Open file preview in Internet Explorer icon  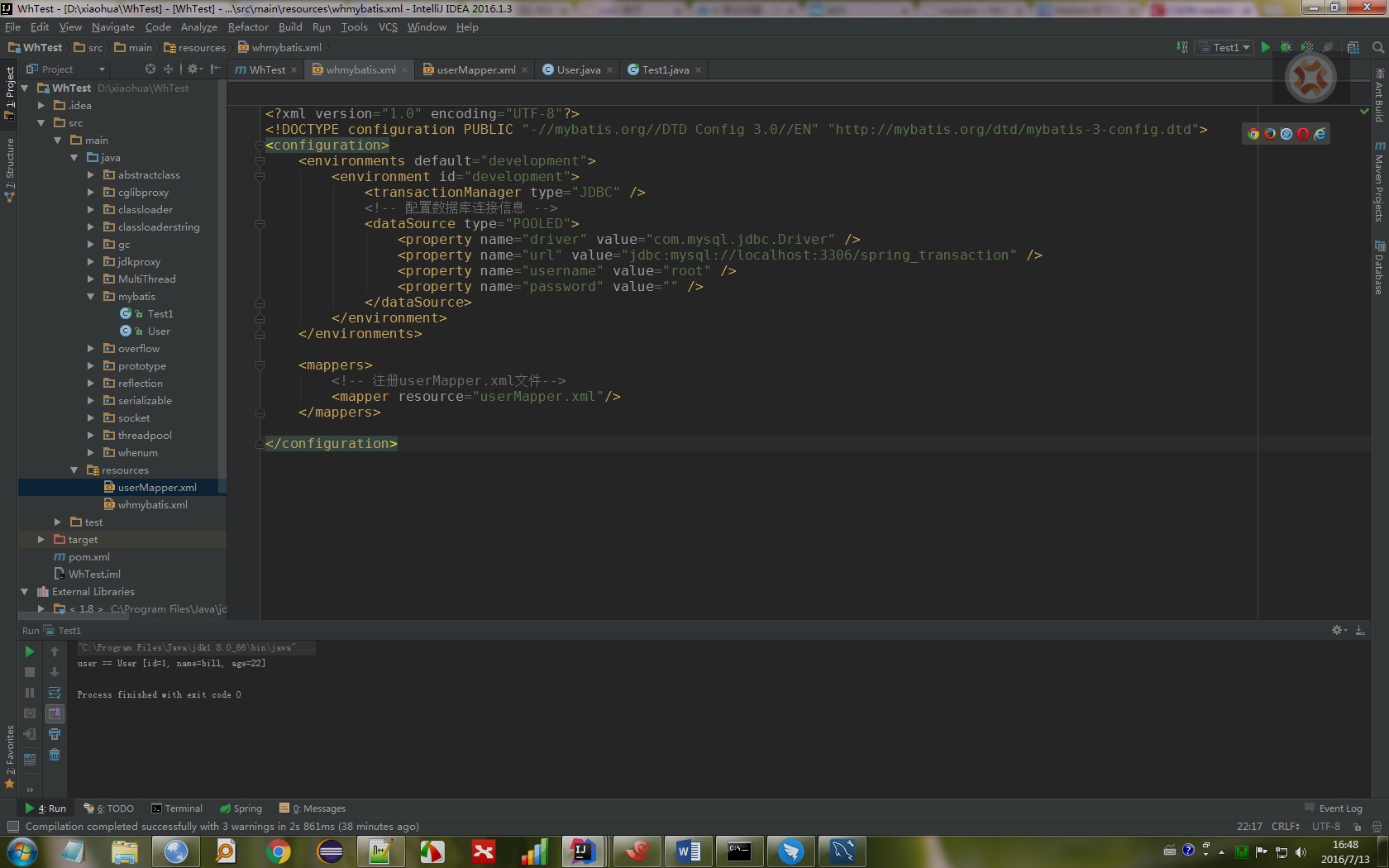(1320, 133)
